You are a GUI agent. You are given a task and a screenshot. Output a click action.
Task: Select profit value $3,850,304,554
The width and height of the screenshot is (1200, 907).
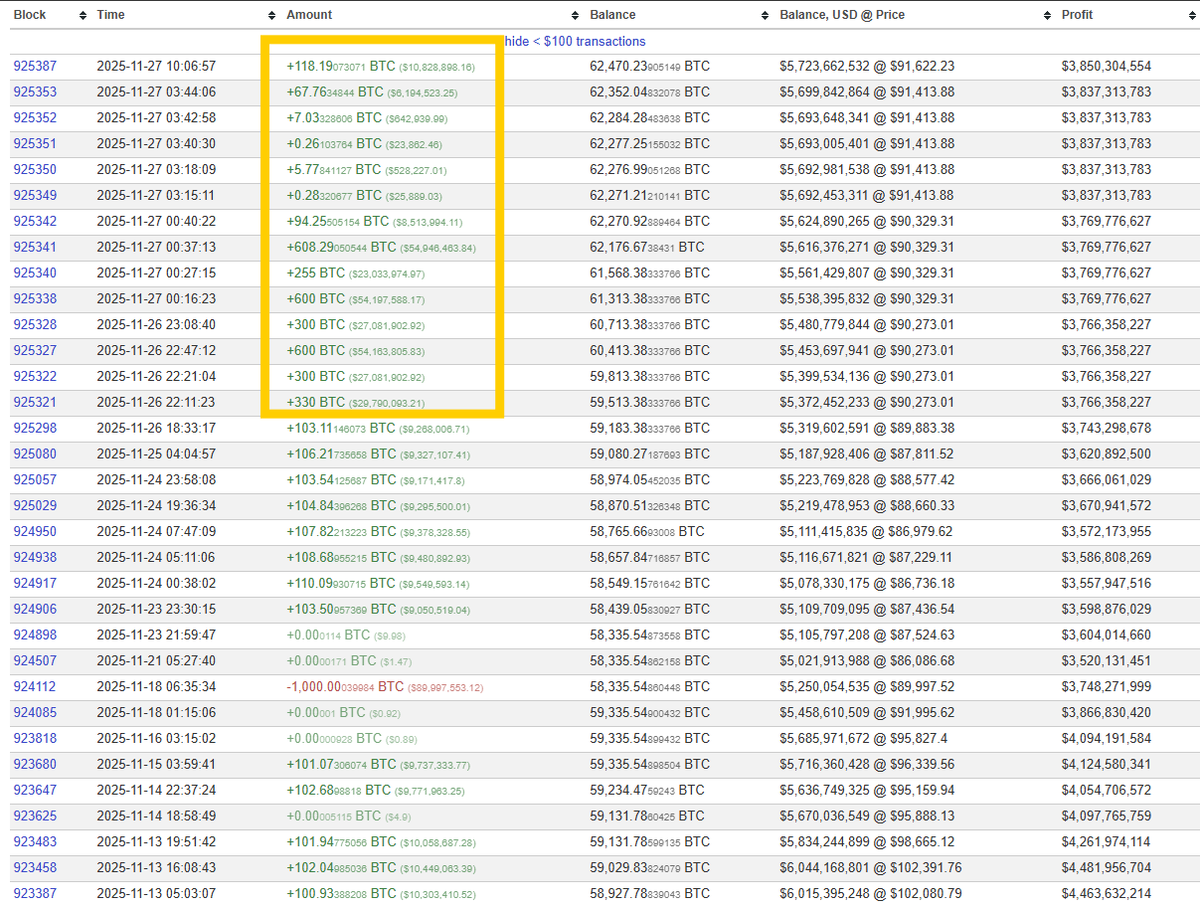click(1106, 66)
